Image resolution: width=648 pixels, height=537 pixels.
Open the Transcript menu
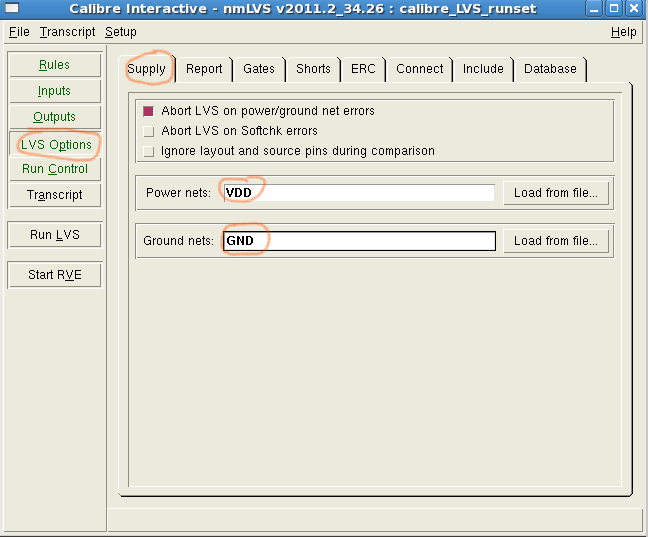pos(67,32)
